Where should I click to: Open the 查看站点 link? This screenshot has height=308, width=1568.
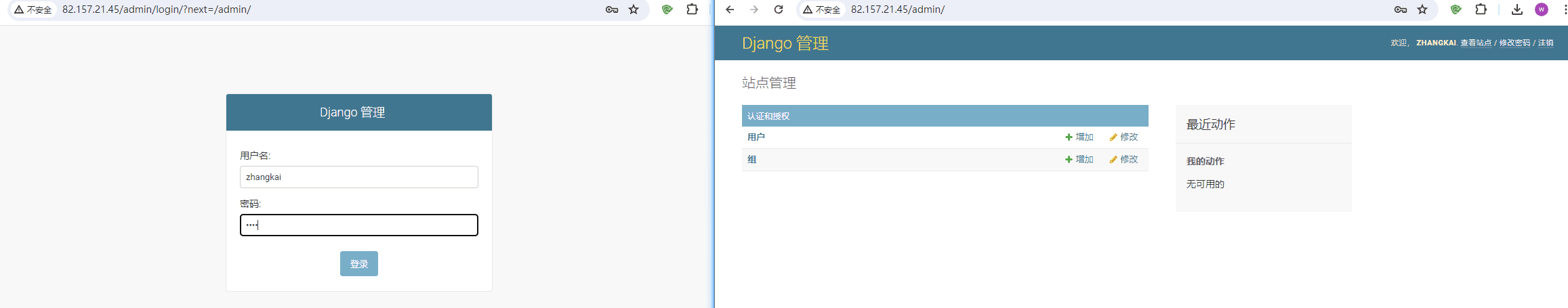(x=1476, y=43)
